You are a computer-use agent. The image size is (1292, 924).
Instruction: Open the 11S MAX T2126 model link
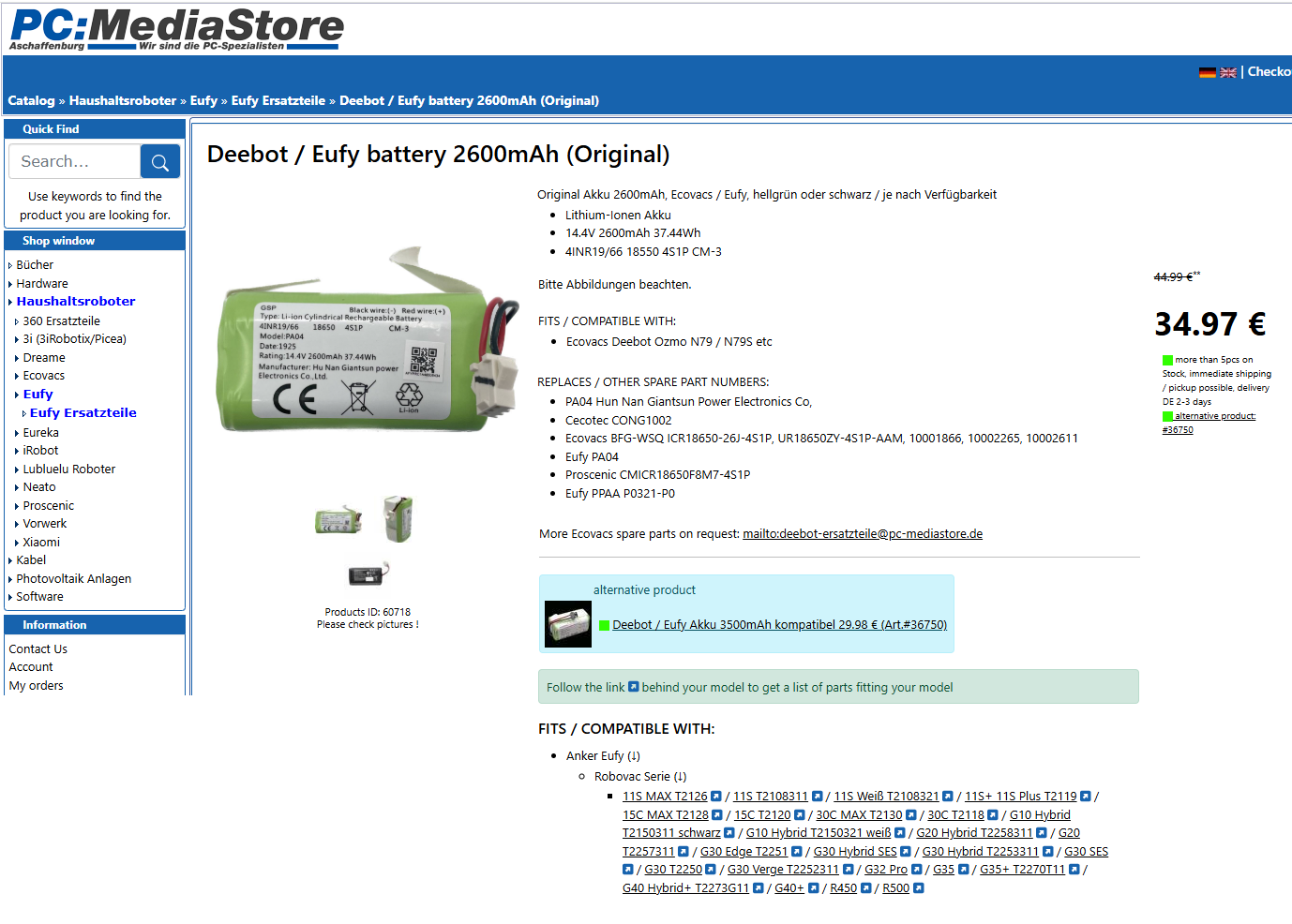pyautogui.click(x=665, y=797)
